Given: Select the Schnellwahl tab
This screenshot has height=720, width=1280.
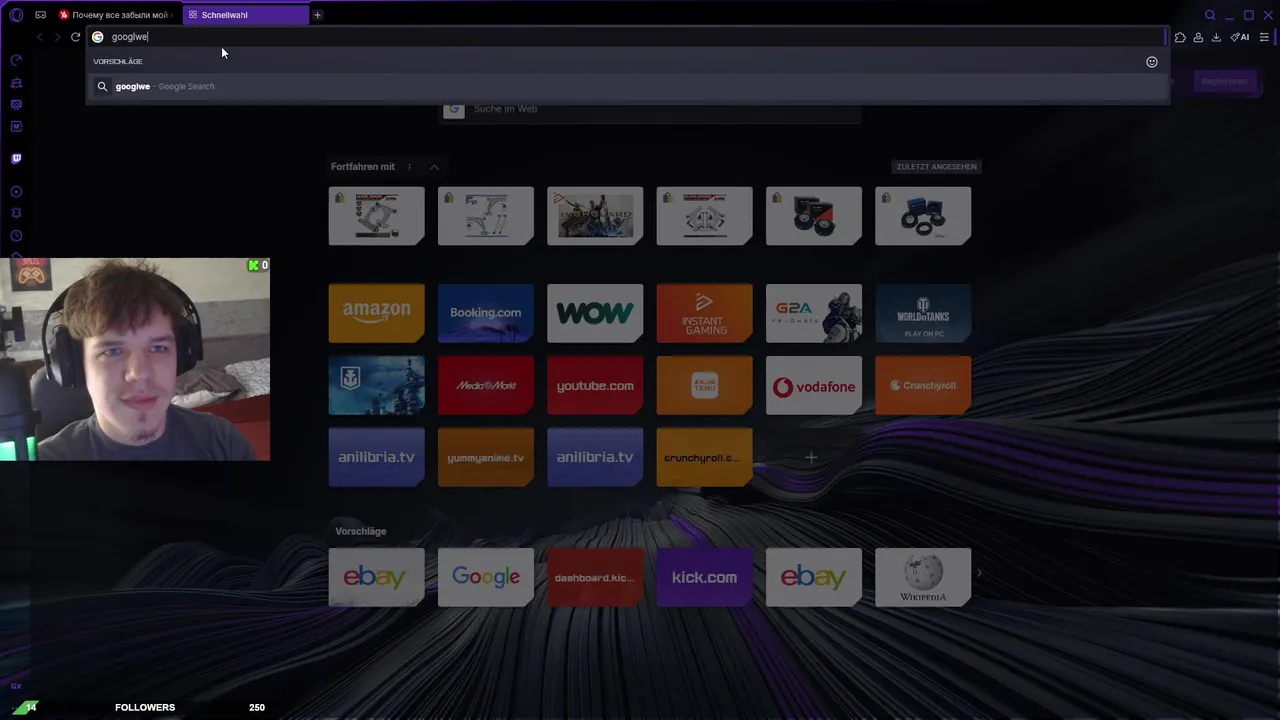Looking at the screenshot, I should [x=245, y=15].
